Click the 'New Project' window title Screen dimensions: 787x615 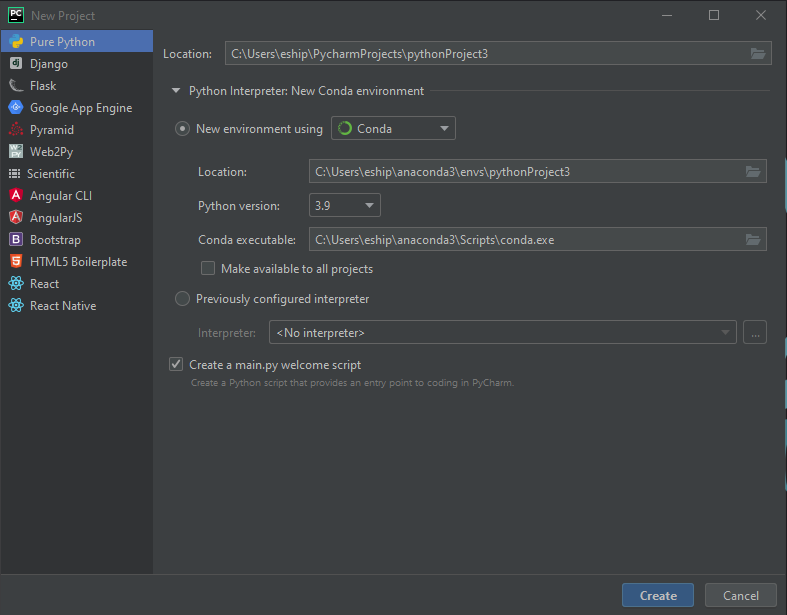[63, 16]
